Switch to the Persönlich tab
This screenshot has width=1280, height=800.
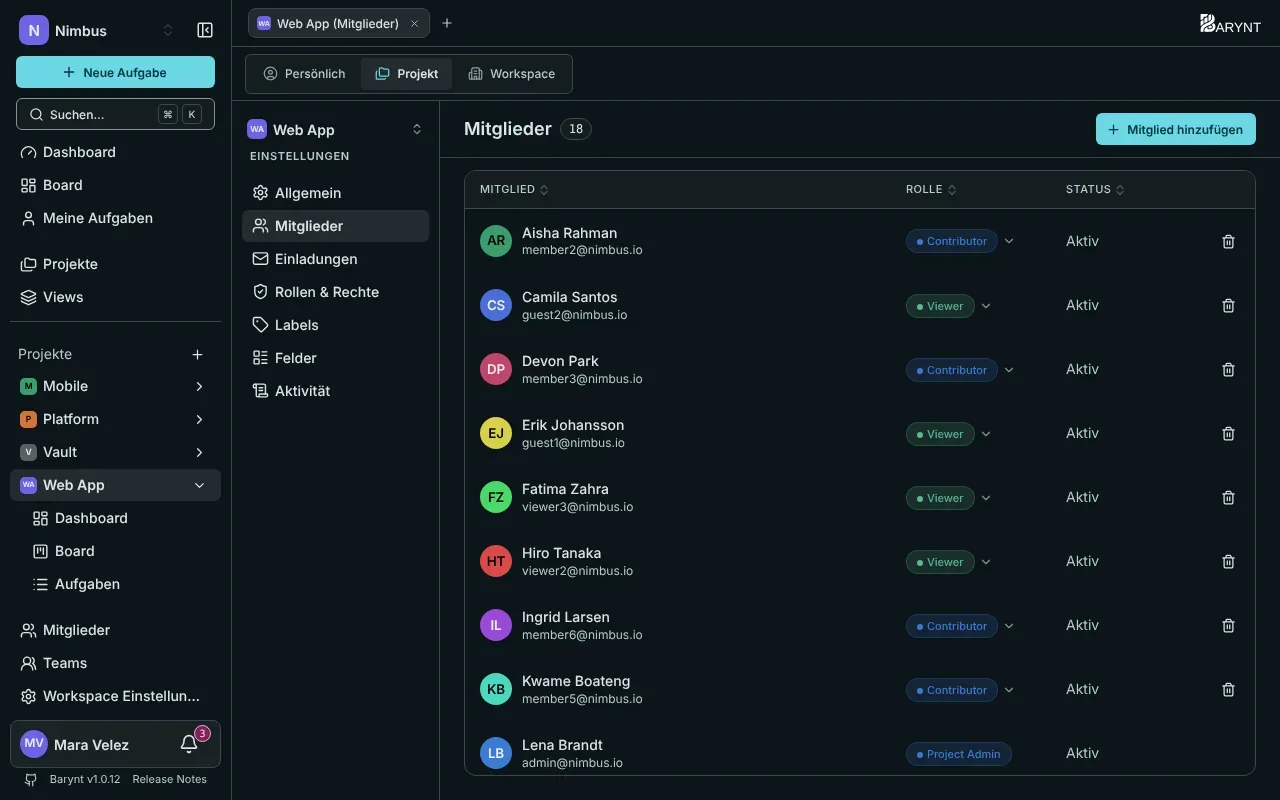coord(304,73)
